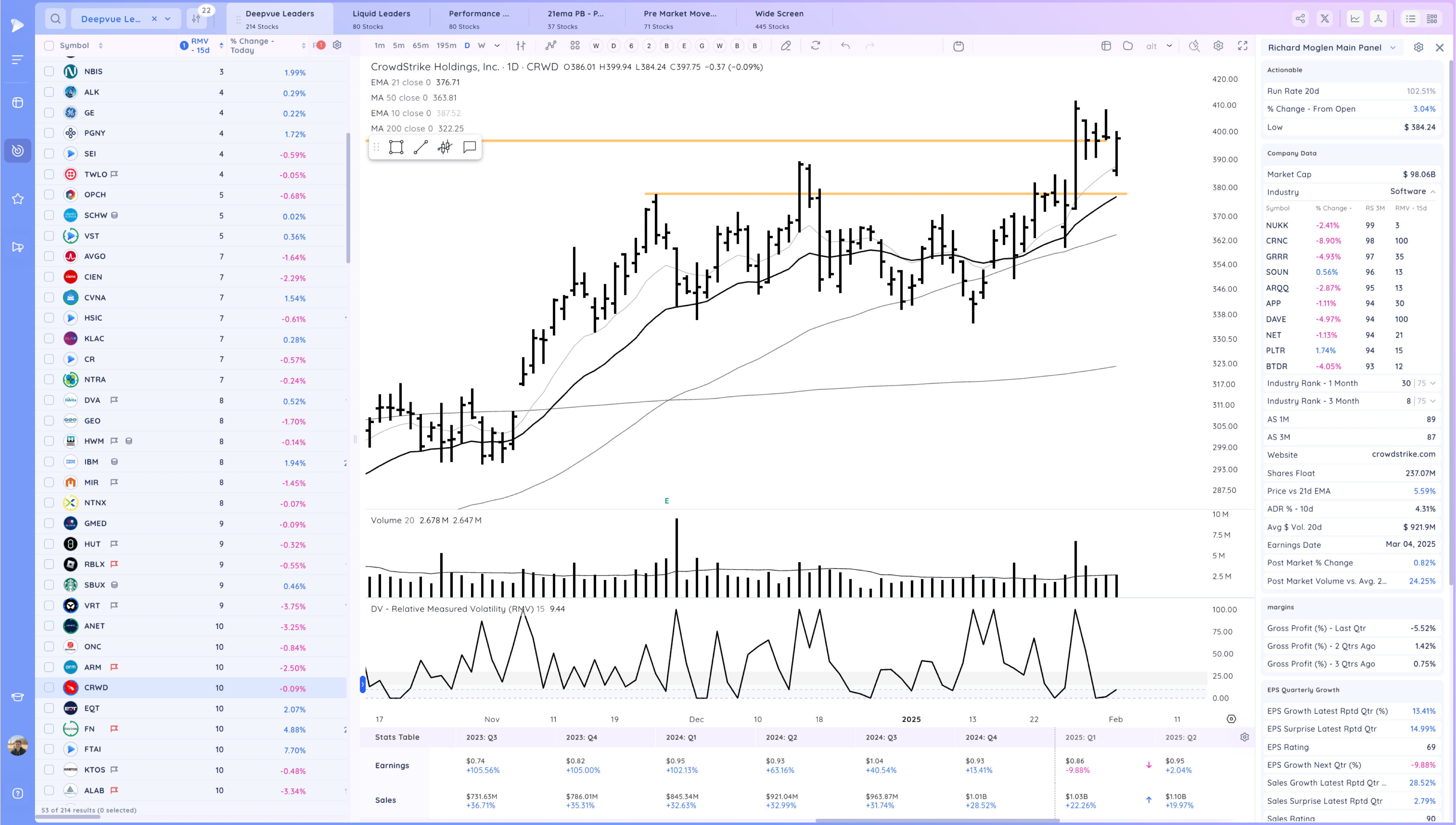Open the chart calendar date picker icon
This screenshot has height=825, width=1456.
[958, 46]
